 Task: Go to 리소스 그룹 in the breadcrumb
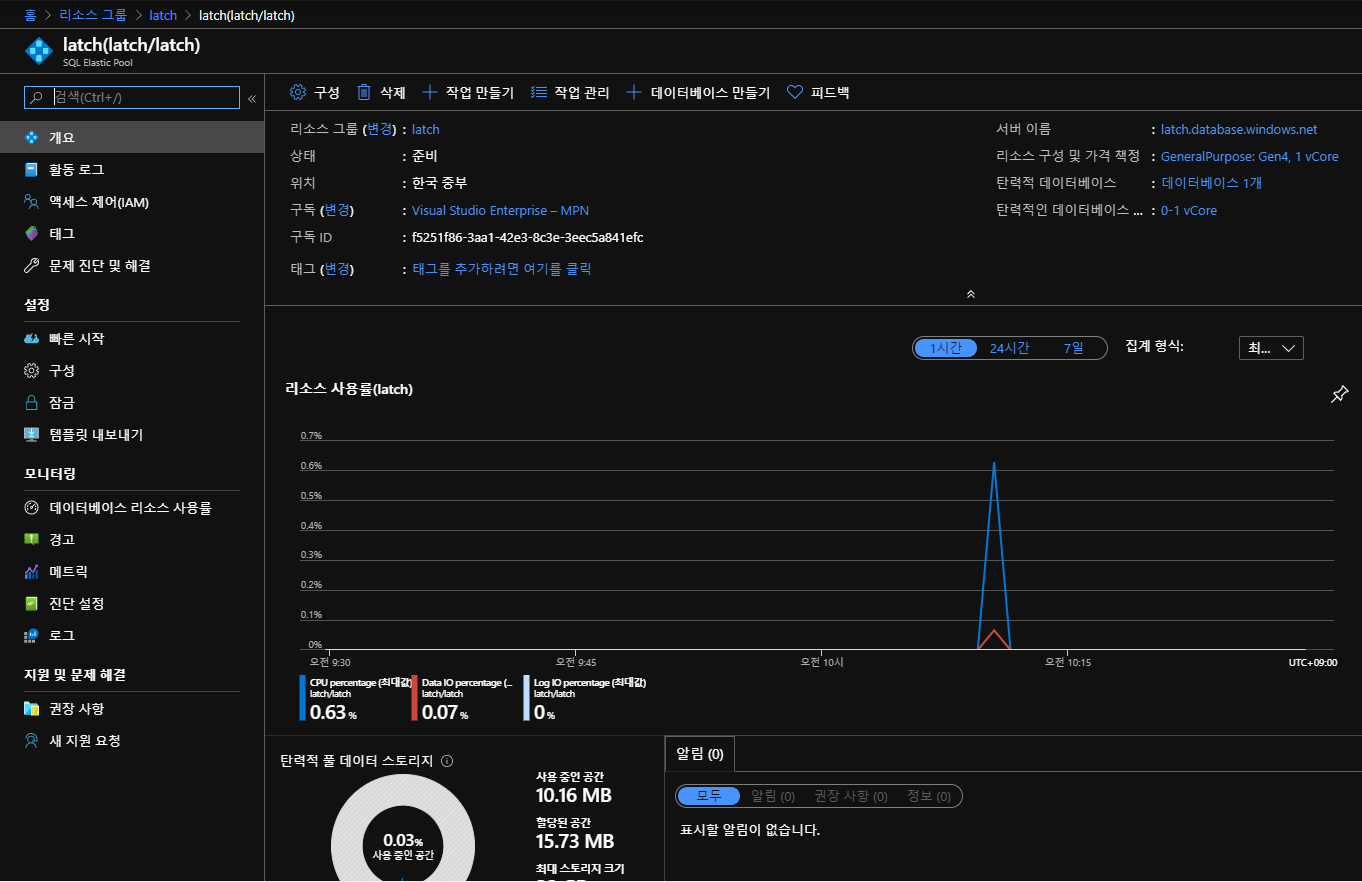point(93,15)
